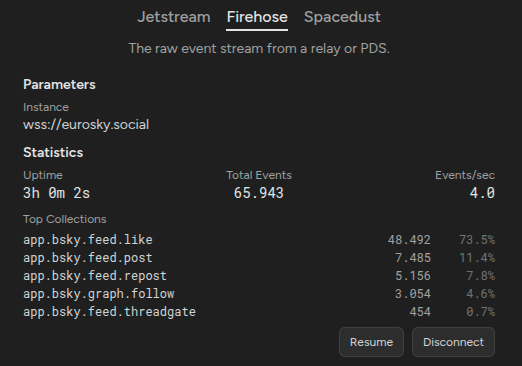This screenshot has width=522, height=366.
Task: Click the Parameters section heading
Action: pyautogui.click(x=59, y=85)
